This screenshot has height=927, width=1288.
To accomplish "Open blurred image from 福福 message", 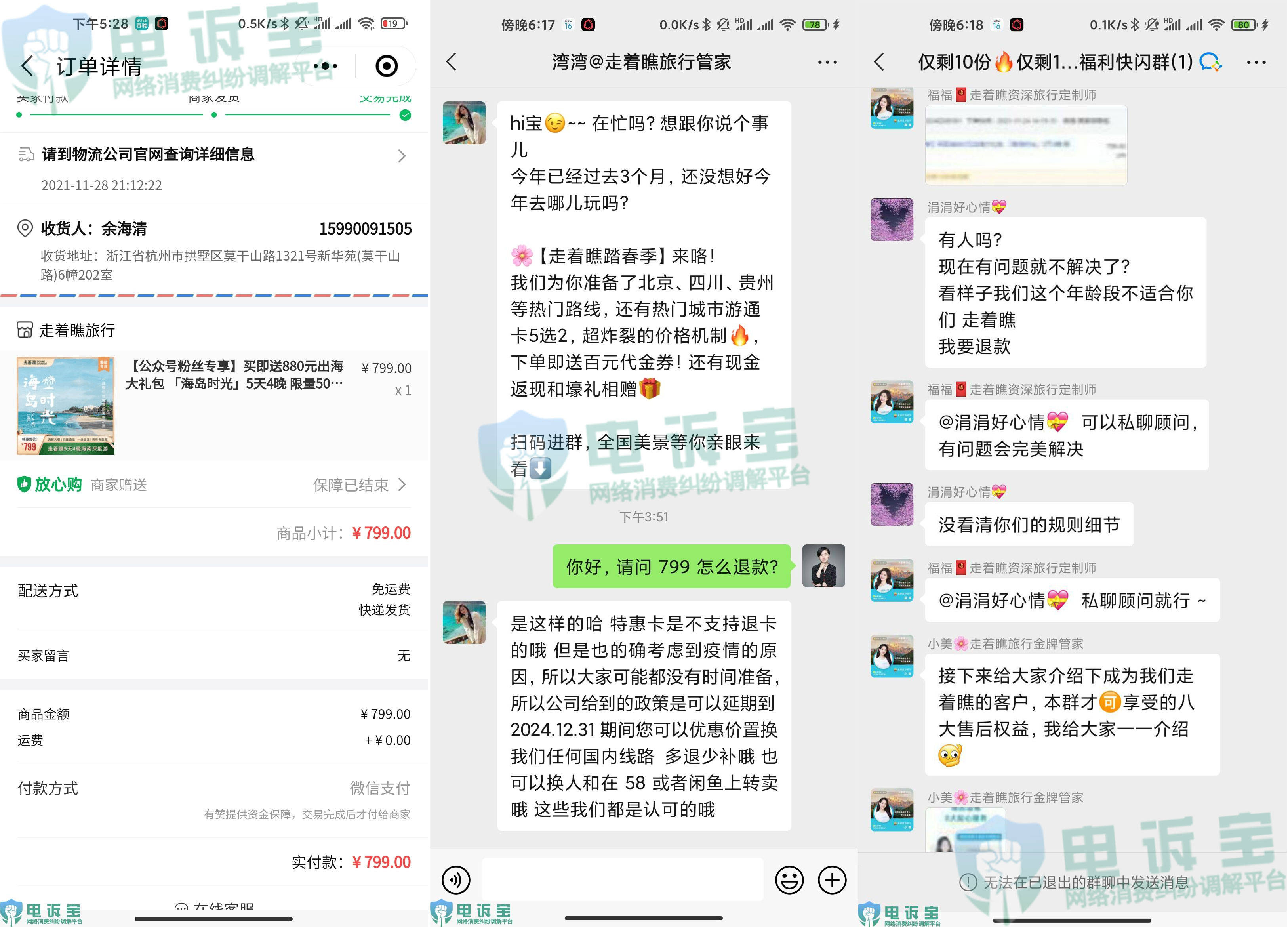I will point(1026,145).
